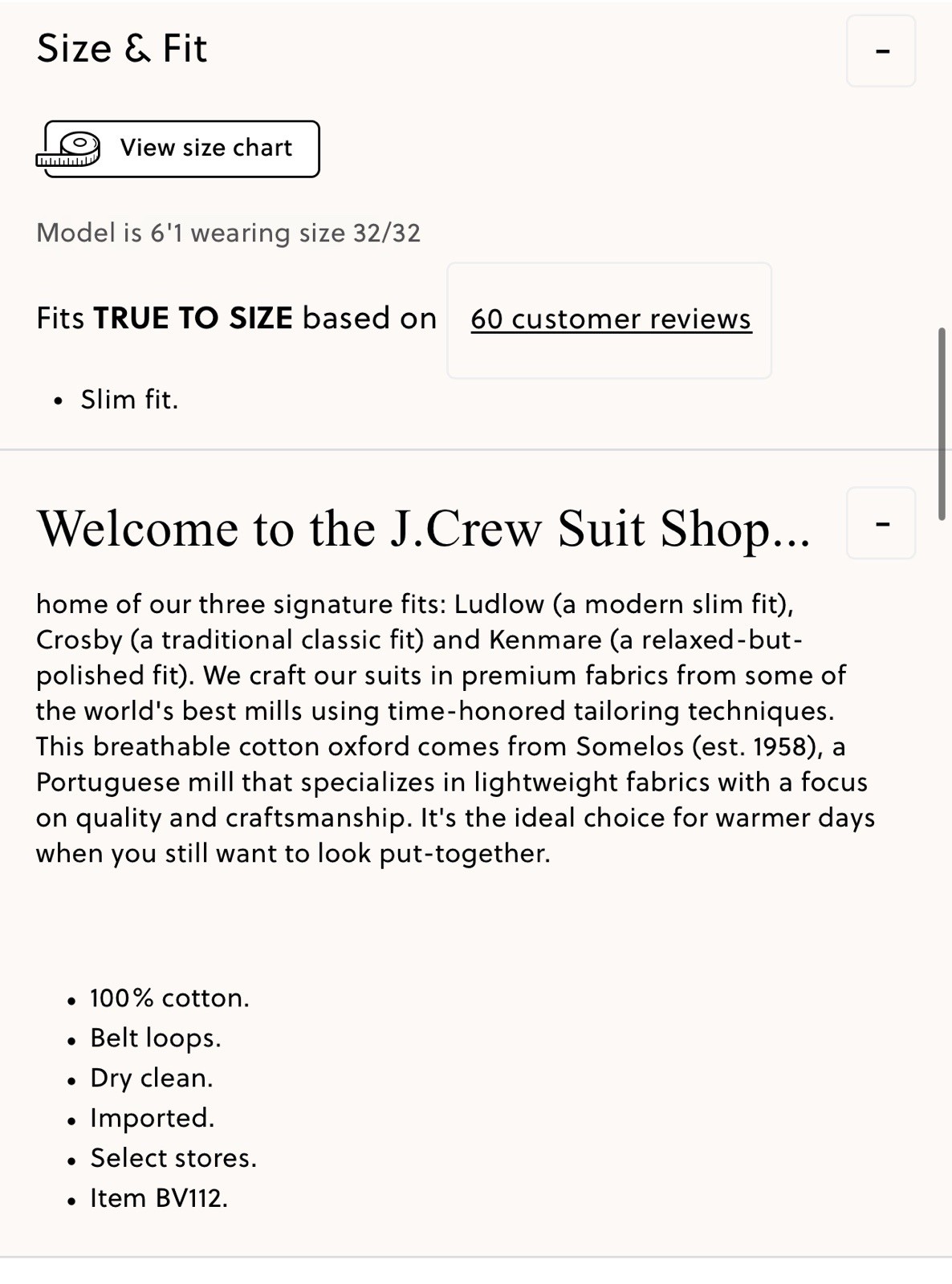Collapse the J.Crew Suit Shop section
Screen dimensions: 952x1284
(x=881, y=523)
